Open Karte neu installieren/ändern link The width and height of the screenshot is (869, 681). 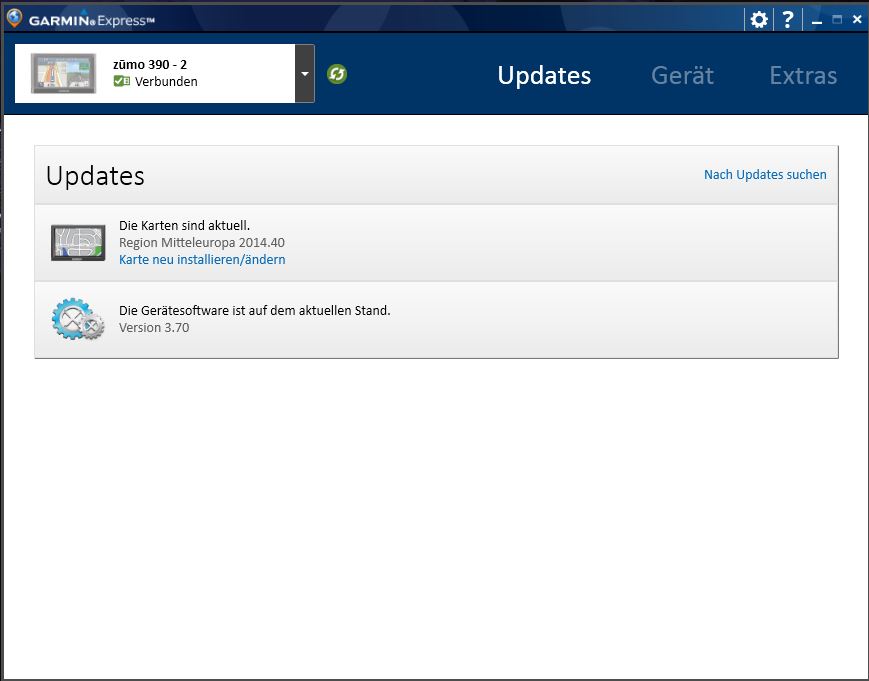point(202,259)
